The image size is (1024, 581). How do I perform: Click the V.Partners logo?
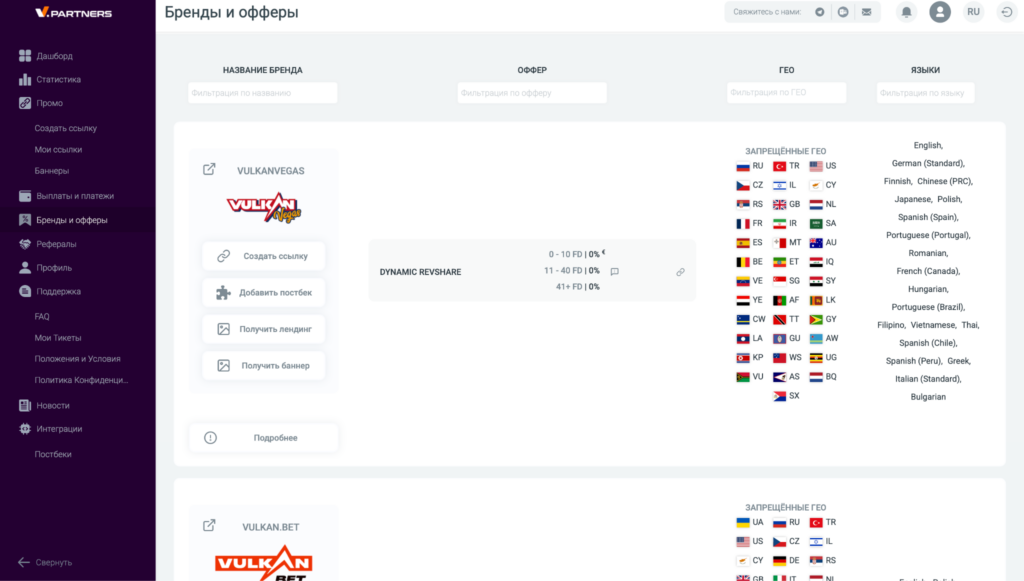pos(73,12)
